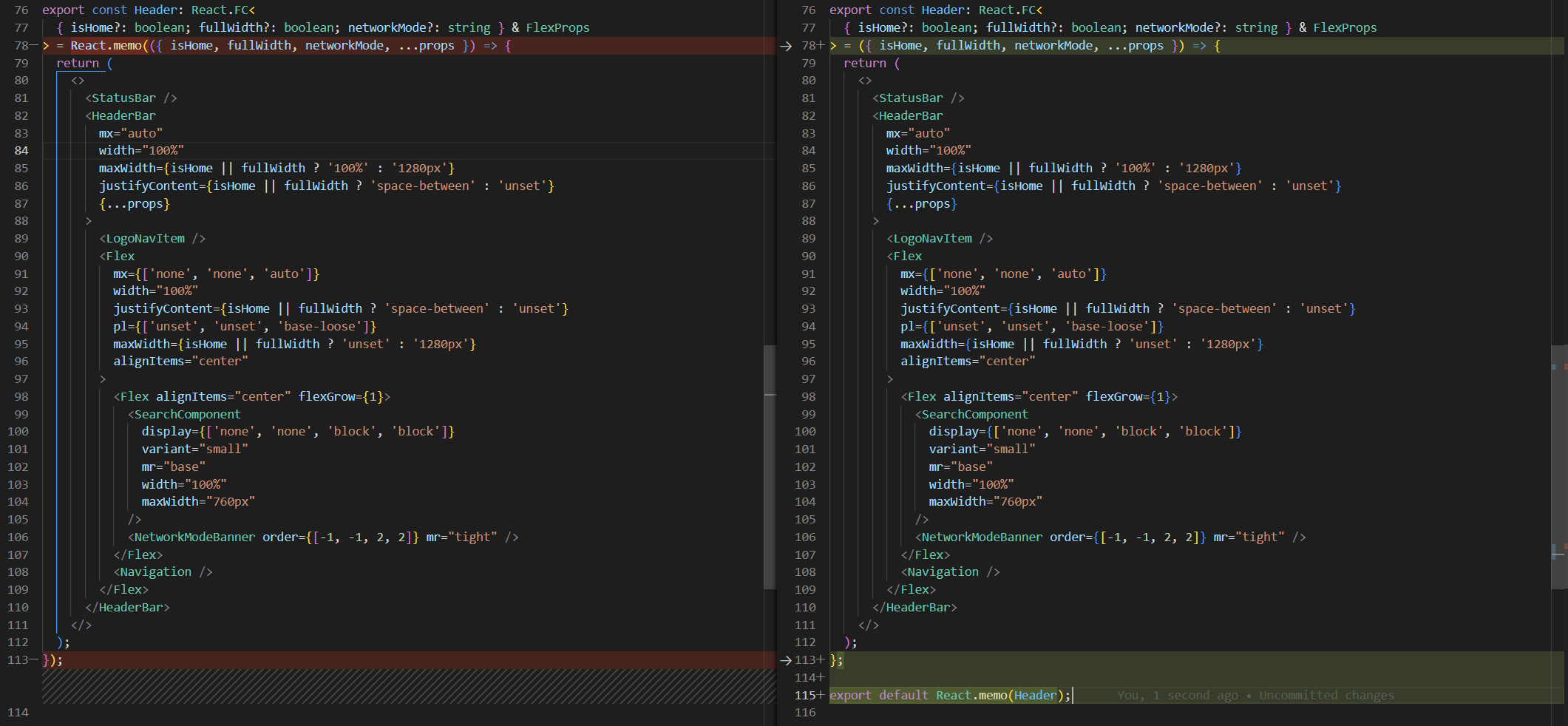Viewport: 1568px width, 726px height.
Task: Click 'variant="small"' in the right pane
Action: point(982,449)
